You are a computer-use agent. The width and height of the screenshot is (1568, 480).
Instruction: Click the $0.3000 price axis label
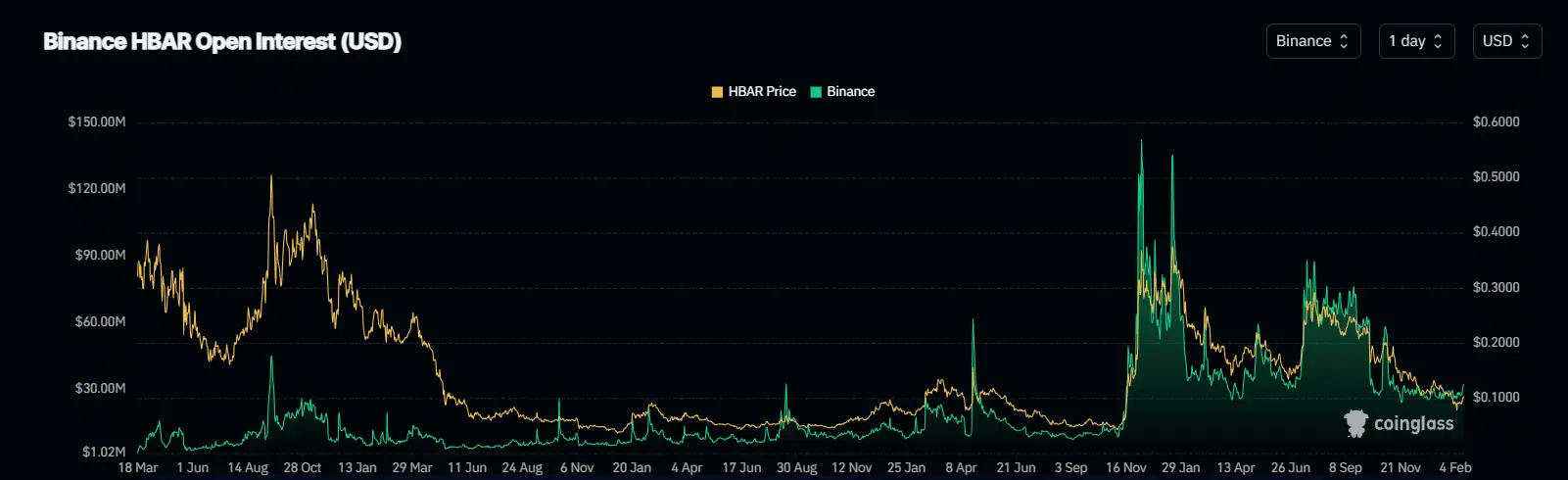[x=1497, y=287]
